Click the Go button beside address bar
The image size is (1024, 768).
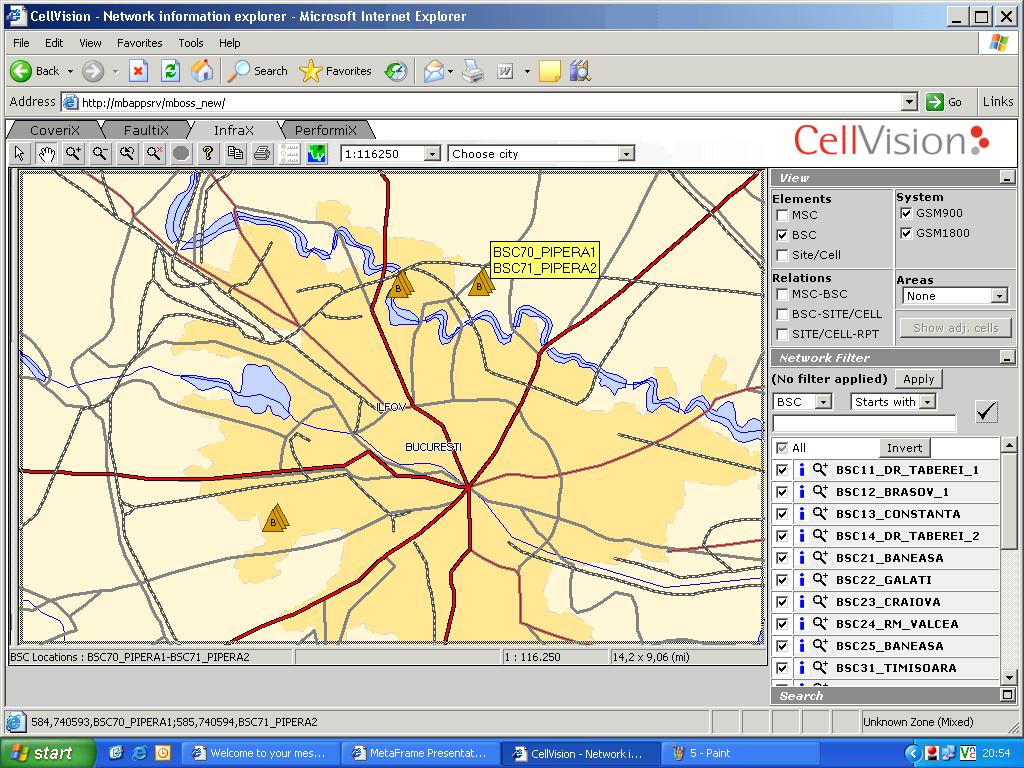945,102
